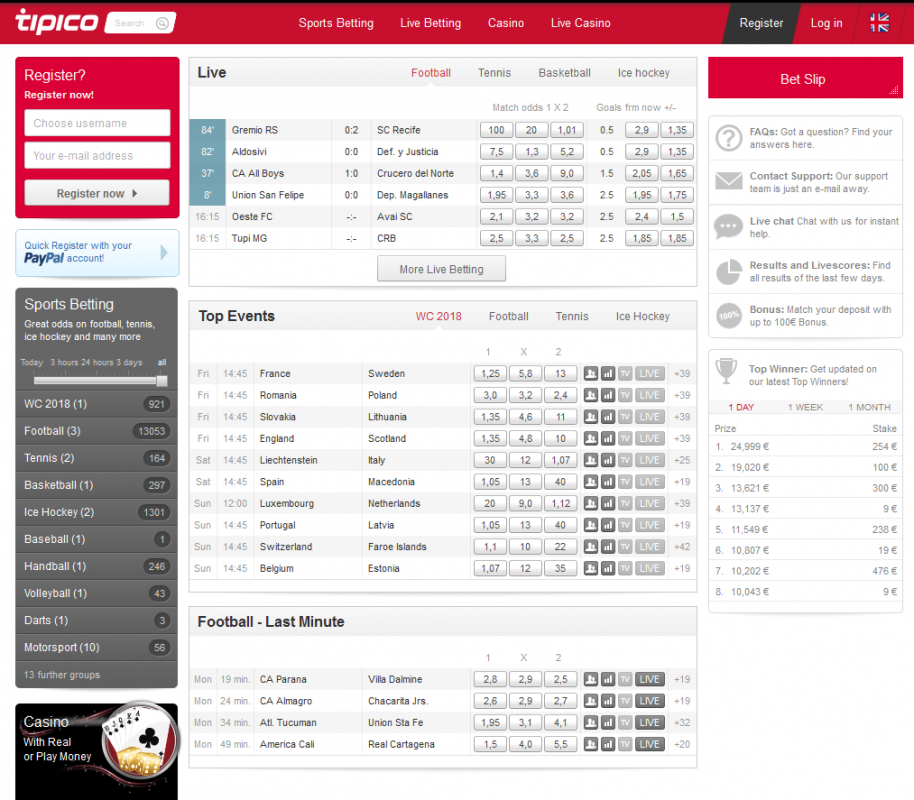Switch Live panel to Ice hockey tab
Screen dimensions: 914x800
tap(644, 73)
